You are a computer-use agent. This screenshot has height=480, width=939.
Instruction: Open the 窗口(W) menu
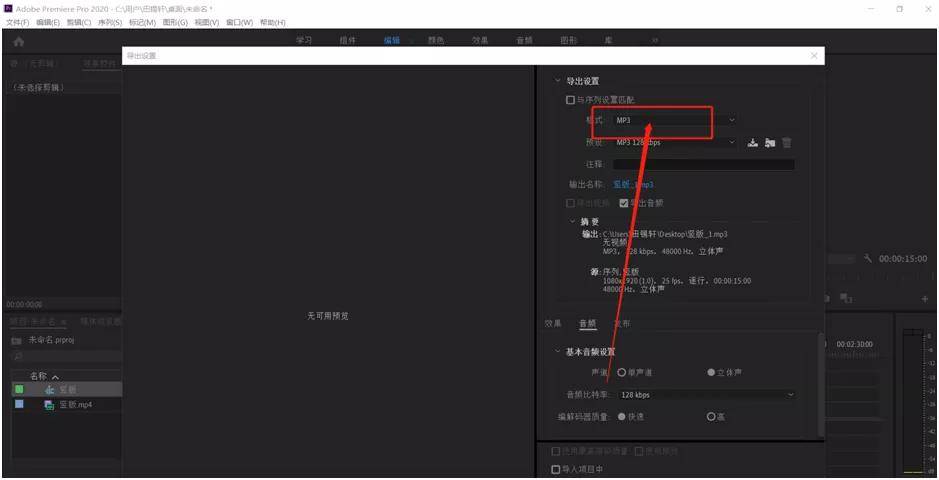pyautogui.click(x=240, y=22)
